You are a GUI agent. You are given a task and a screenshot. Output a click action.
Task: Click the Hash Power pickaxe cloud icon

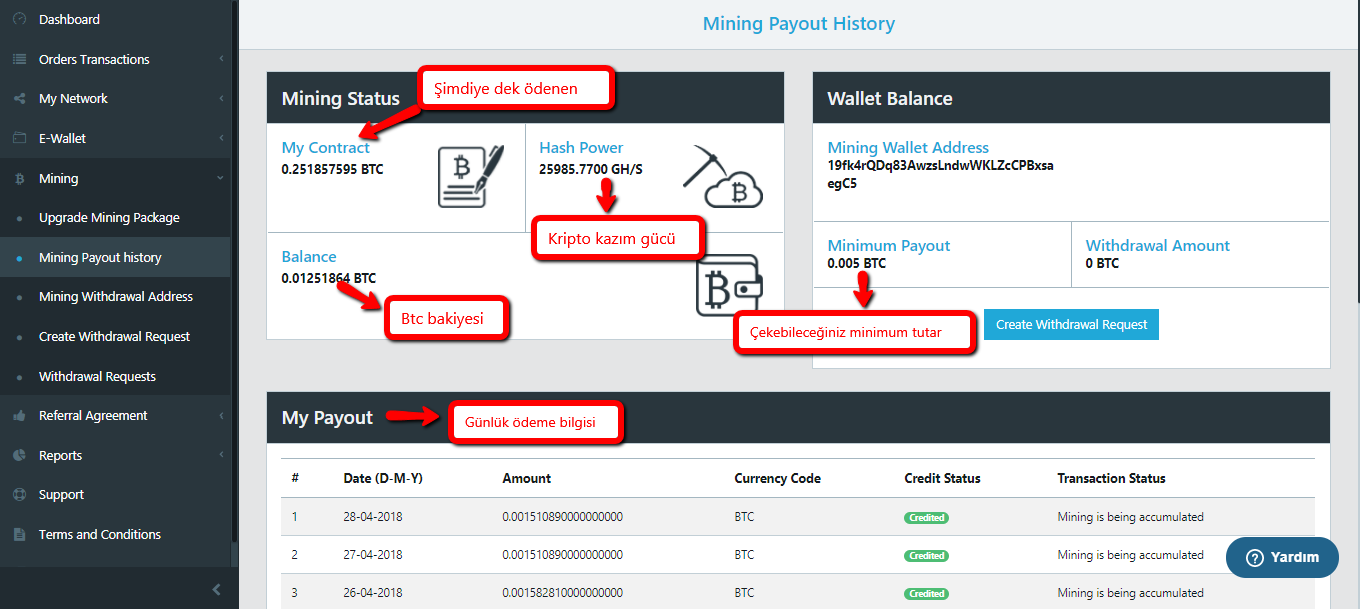tap(723, 176)
